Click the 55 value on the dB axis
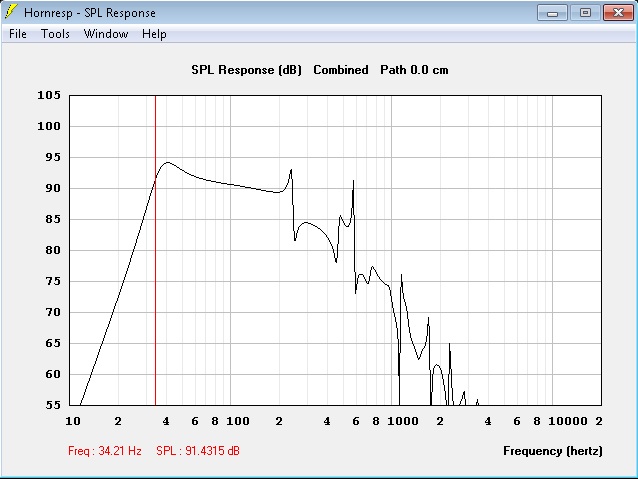 pos(53,405)
